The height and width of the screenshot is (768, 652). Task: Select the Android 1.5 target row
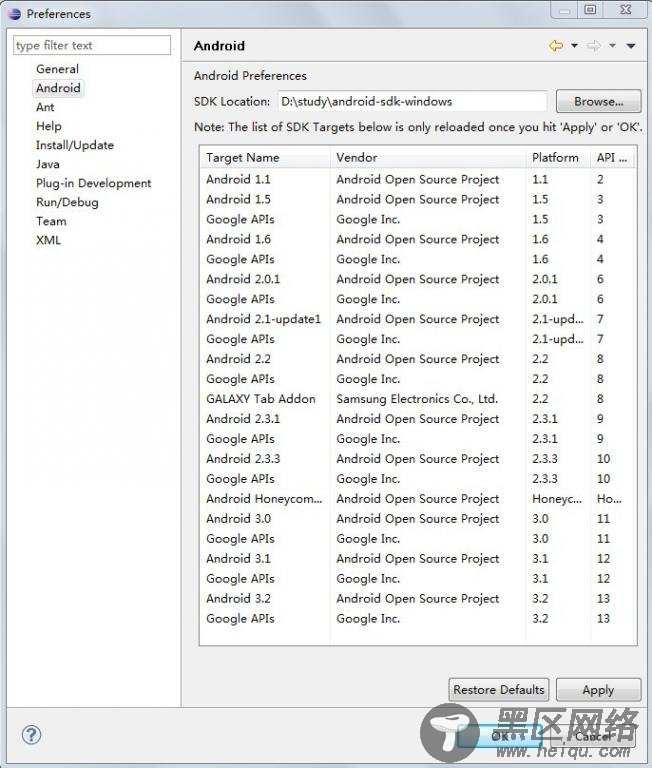point(418,199)
